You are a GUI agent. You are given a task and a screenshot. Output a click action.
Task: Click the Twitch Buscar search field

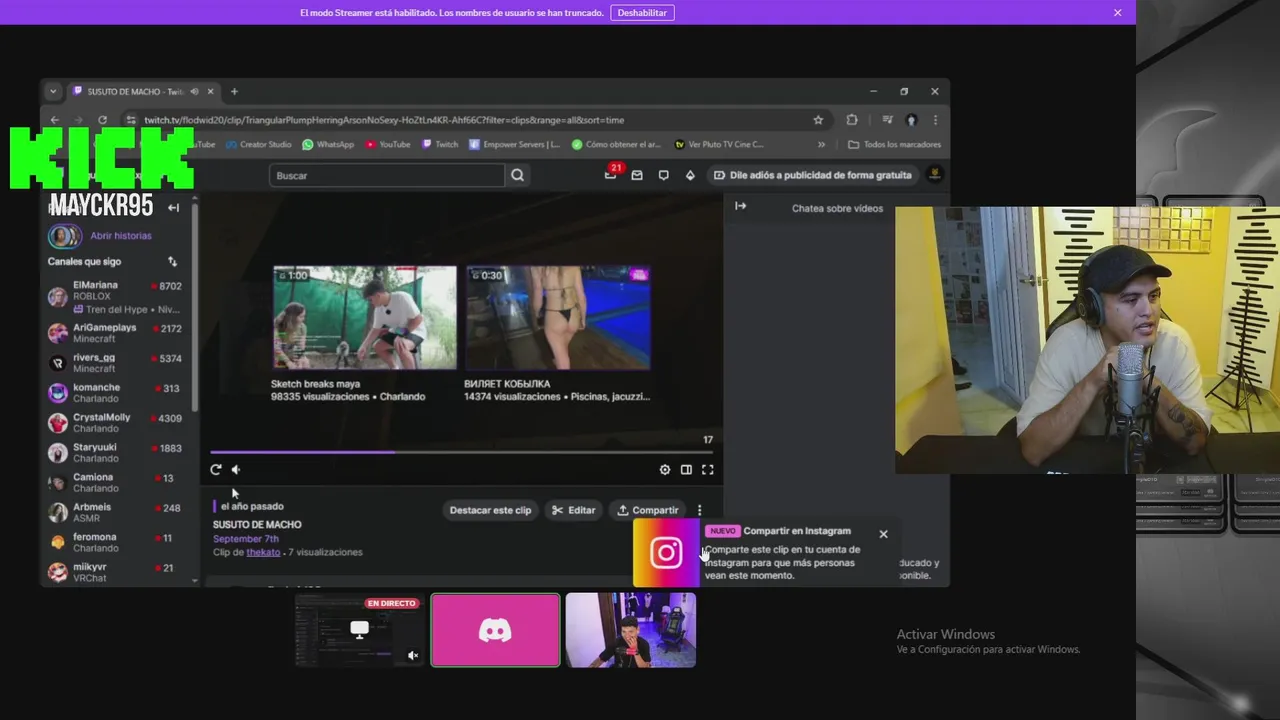pos(387,175)
